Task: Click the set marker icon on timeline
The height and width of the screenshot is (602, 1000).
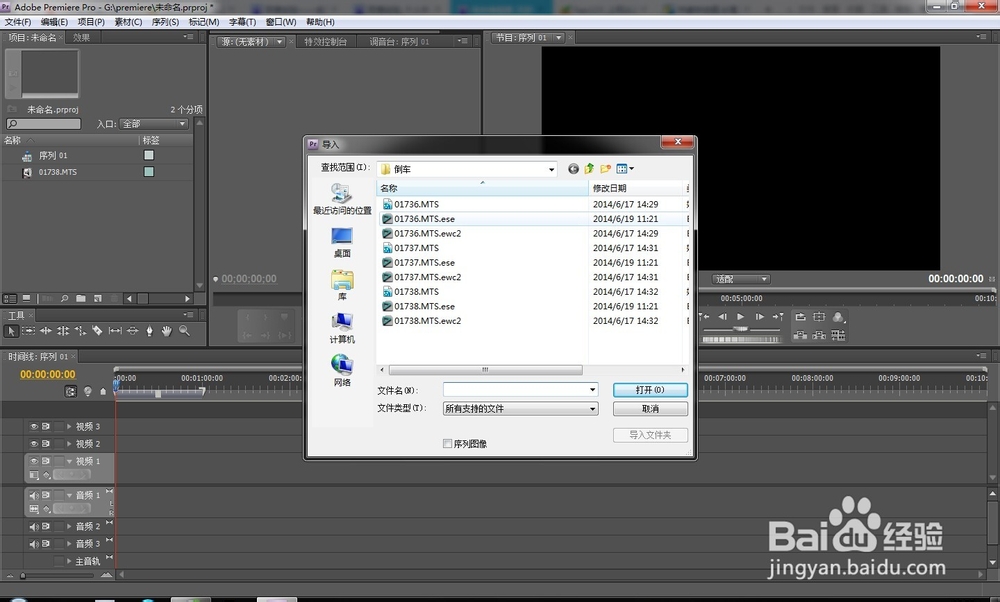Action: click(x=103, y=391)
